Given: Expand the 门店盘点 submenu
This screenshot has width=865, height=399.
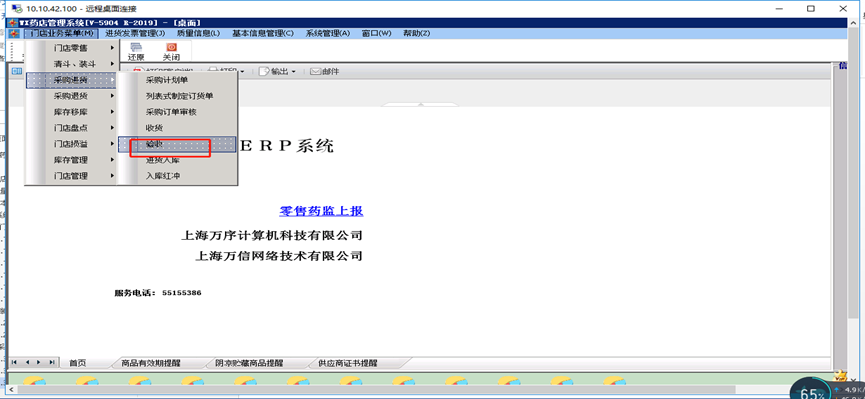Looking at the screenshot, I should coord(72,128).
